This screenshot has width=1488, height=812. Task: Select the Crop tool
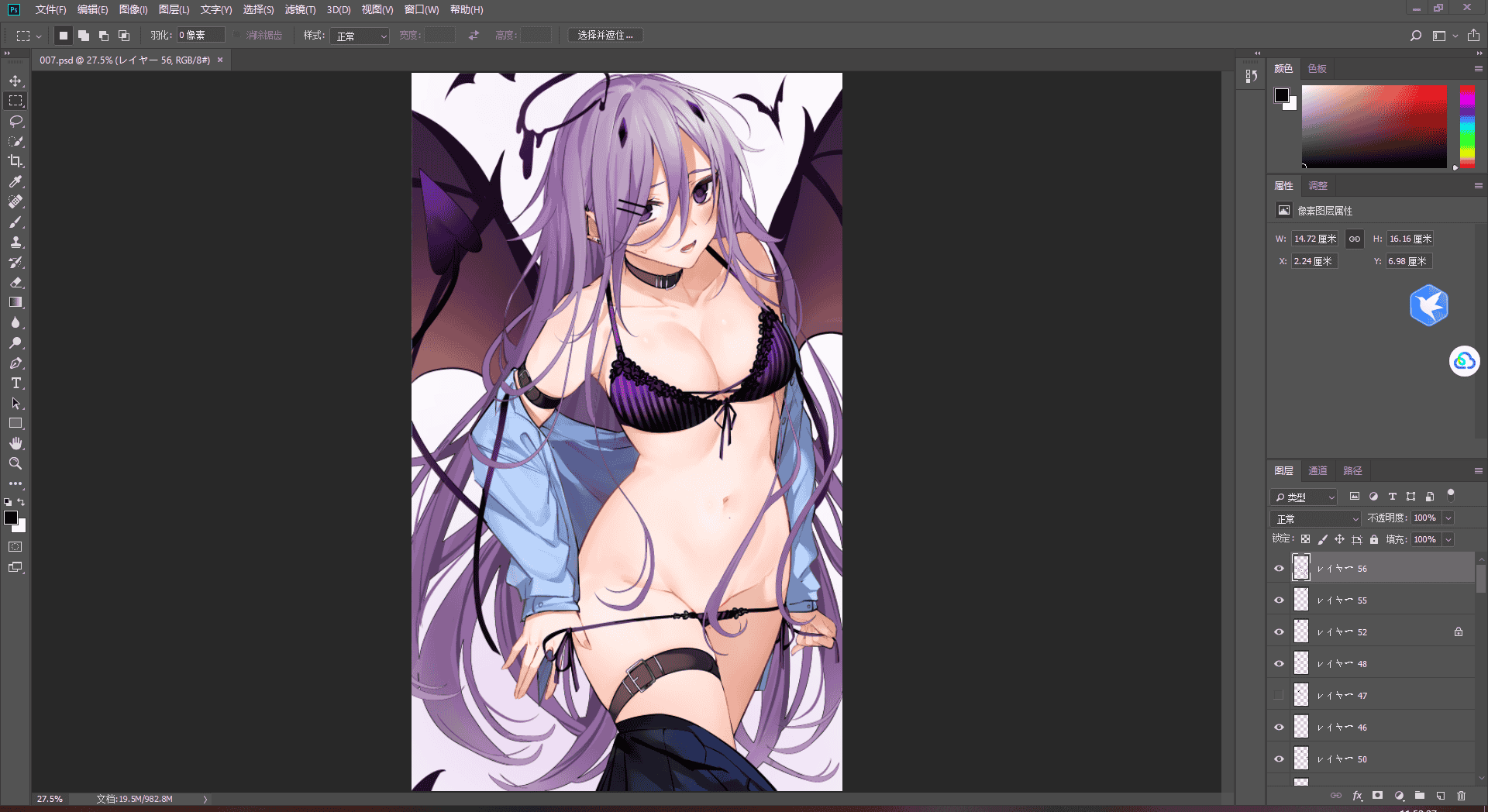pos(15,161)
